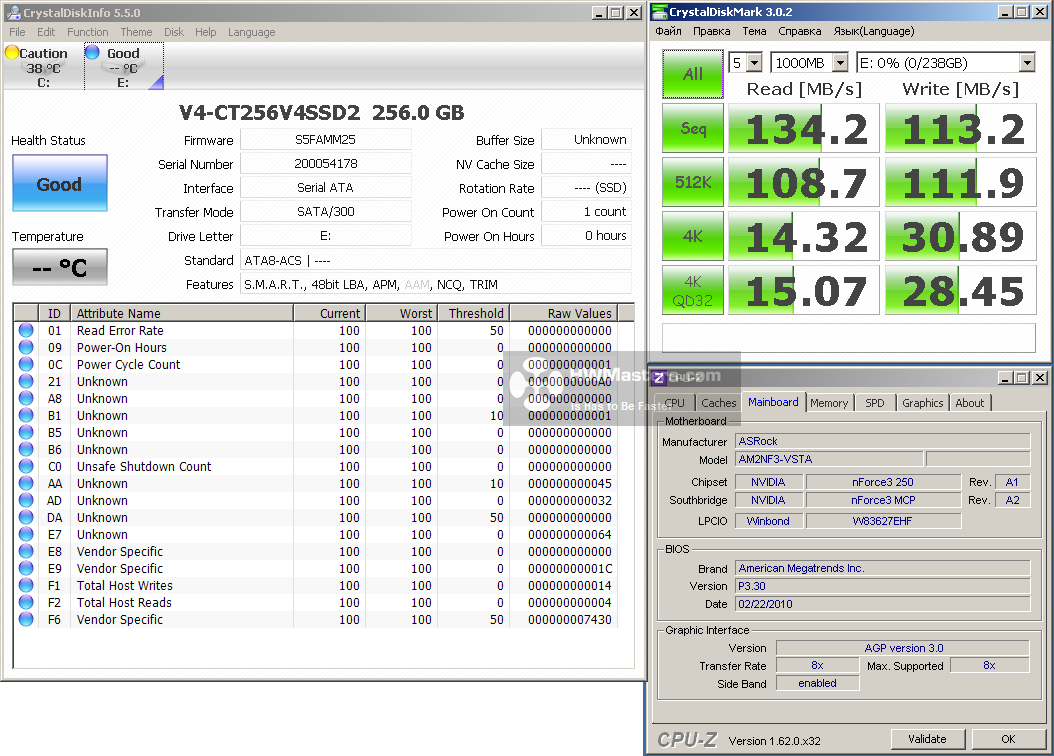This screenshot has width=1054, height=756.
Task: Click the CrystalDiskInfo title bar icon
Action: (x=13, y=12)
